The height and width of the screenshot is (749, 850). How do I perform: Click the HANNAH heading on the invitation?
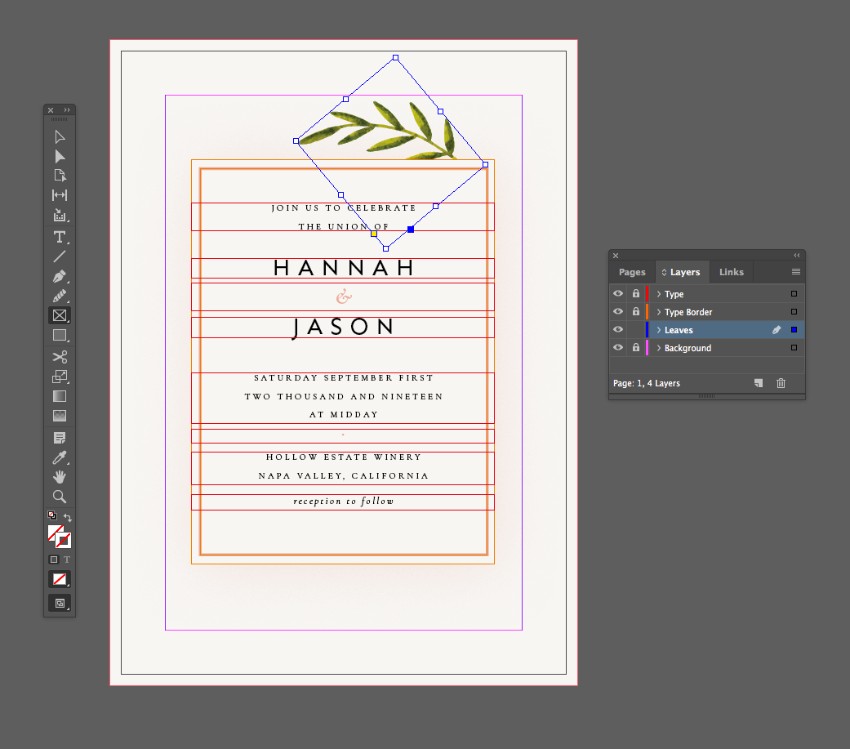tap(344, 268)
